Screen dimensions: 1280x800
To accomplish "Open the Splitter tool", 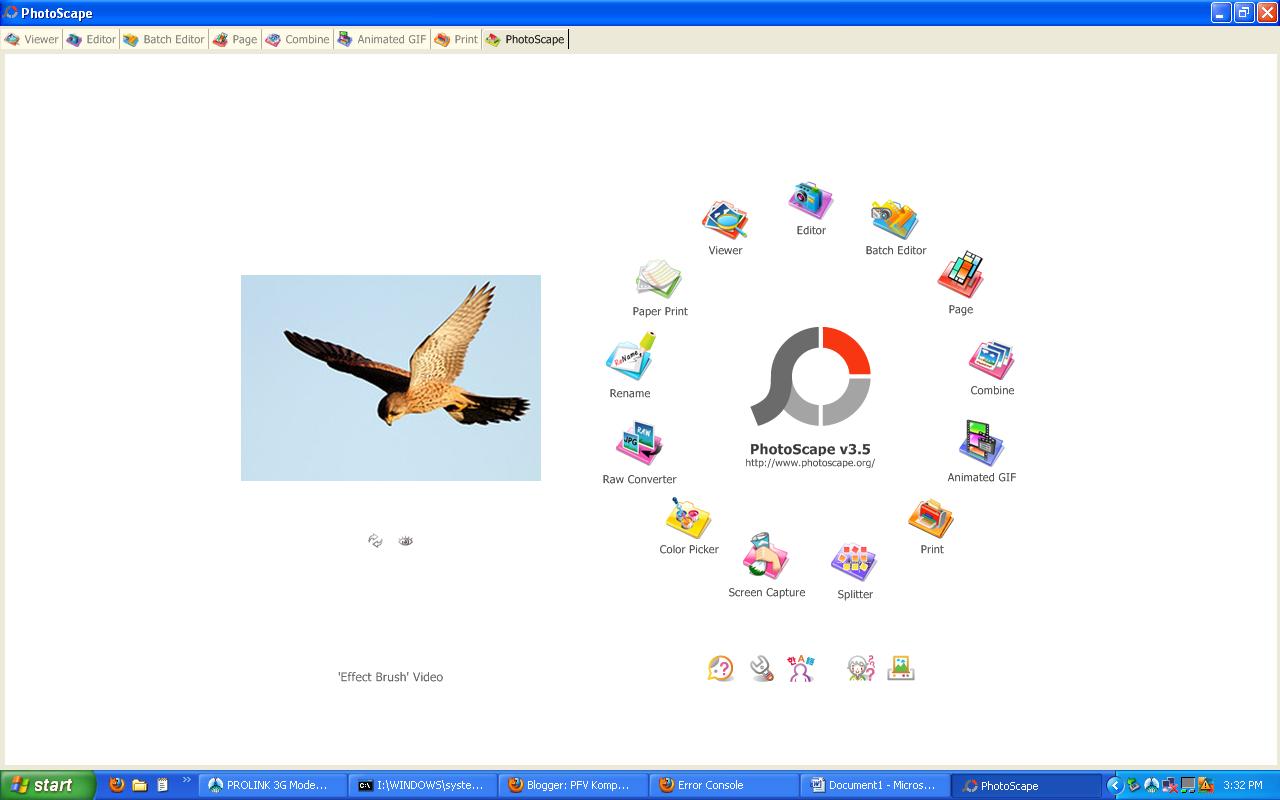I will click(854, 563).
